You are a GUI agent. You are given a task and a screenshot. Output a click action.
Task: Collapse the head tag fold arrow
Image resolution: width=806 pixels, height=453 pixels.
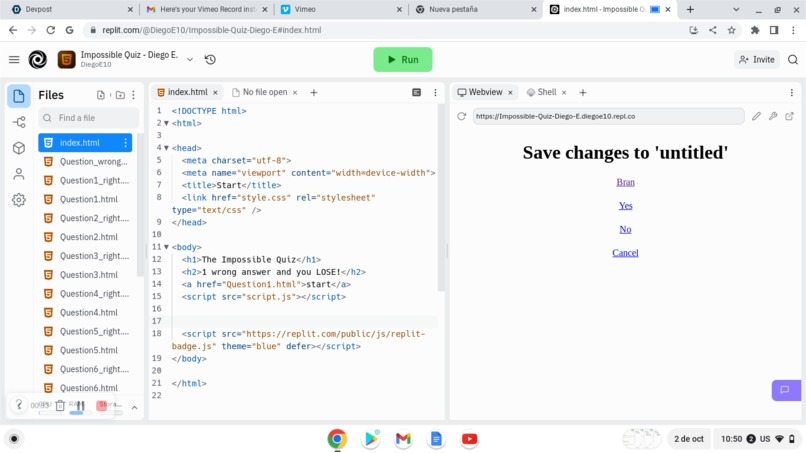[x=166, y=148]
